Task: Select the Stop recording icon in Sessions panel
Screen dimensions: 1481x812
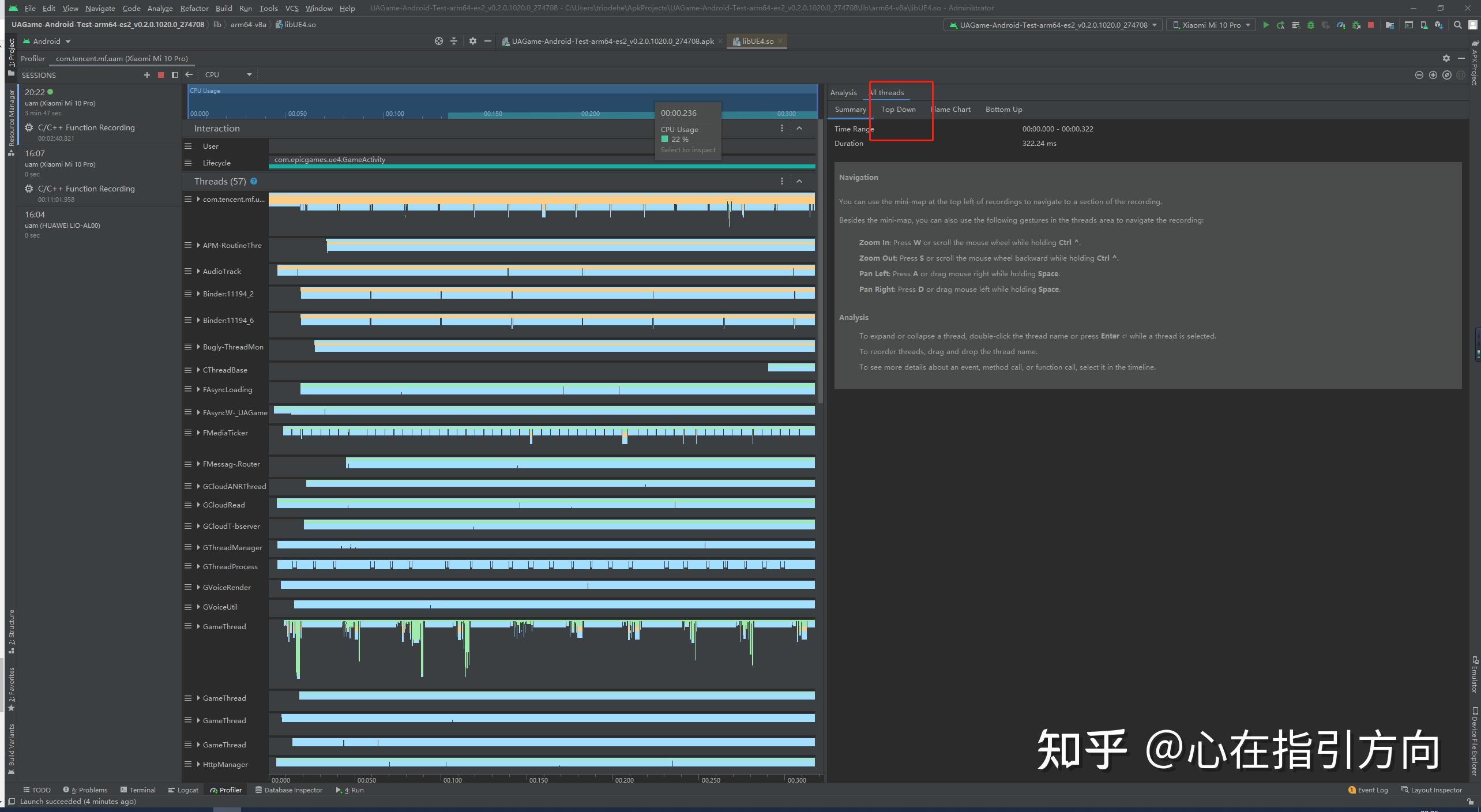Action: [x=161, y=75]
